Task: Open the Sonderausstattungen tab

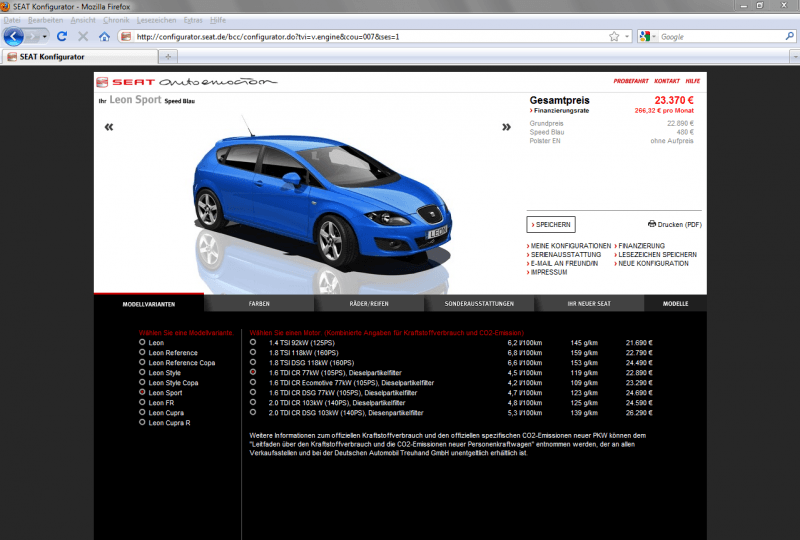Action: tap(479, 304)
